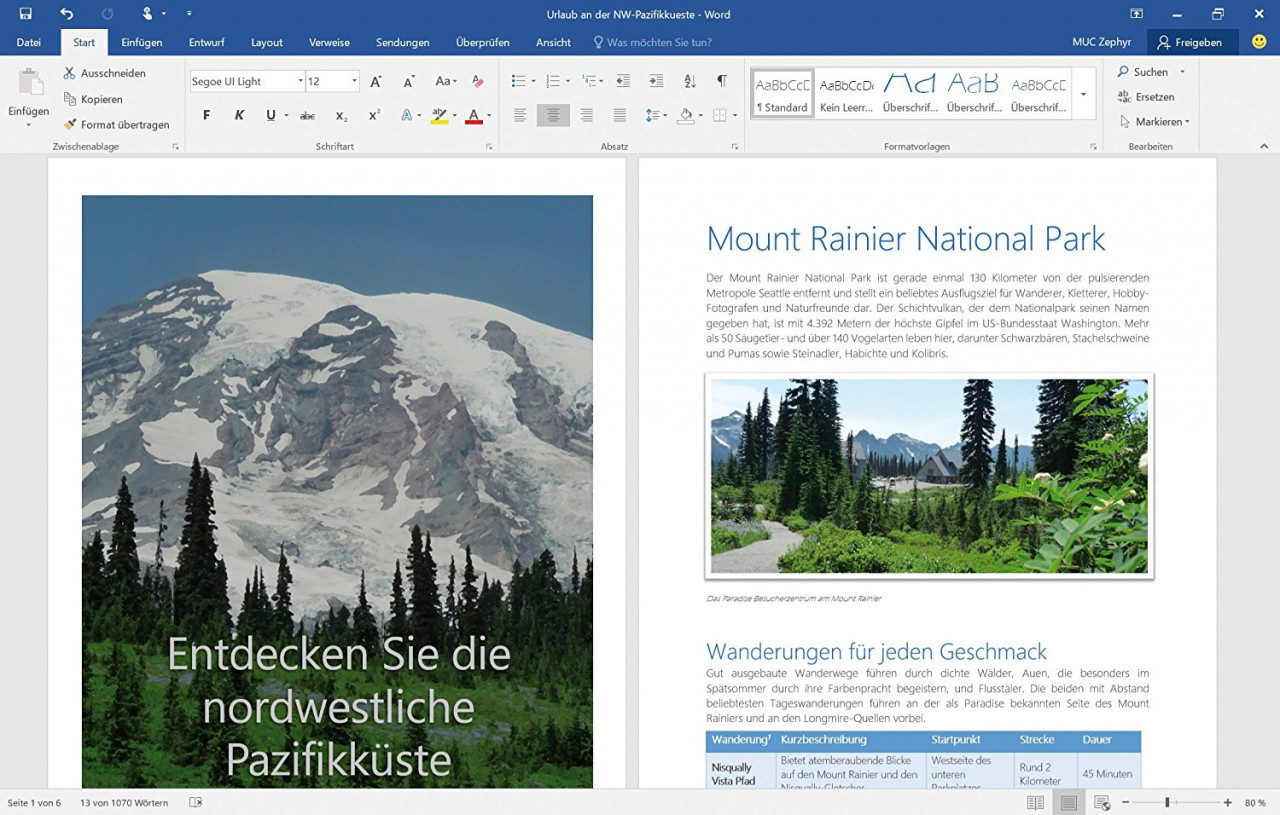Open the Einfügen ribbon tab
The width and height of the screenshot is (1280, 815).
click(141, 43)
